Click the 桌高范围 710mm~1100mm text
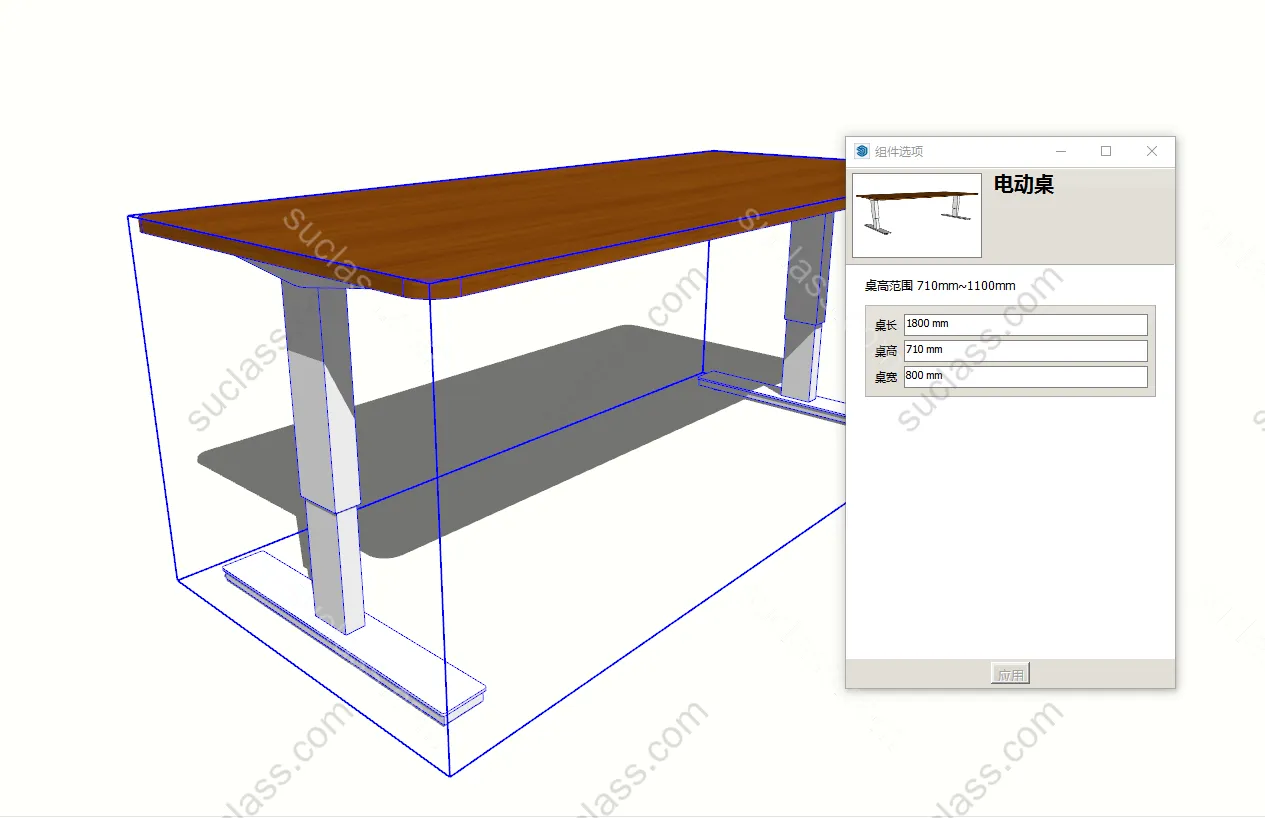 click(940, 286)
